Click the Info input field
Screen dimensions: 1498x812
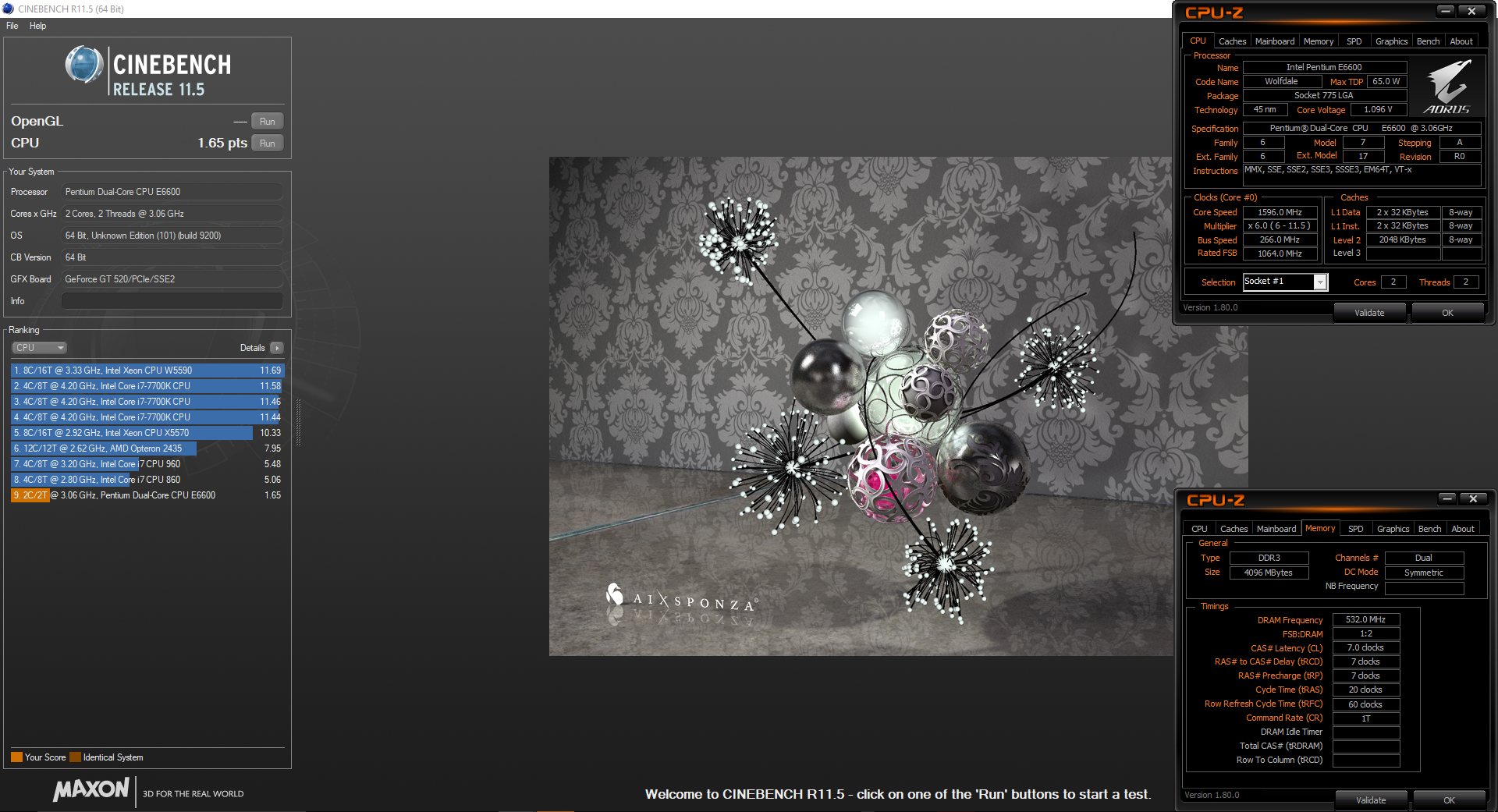click(x=172, y=301)
